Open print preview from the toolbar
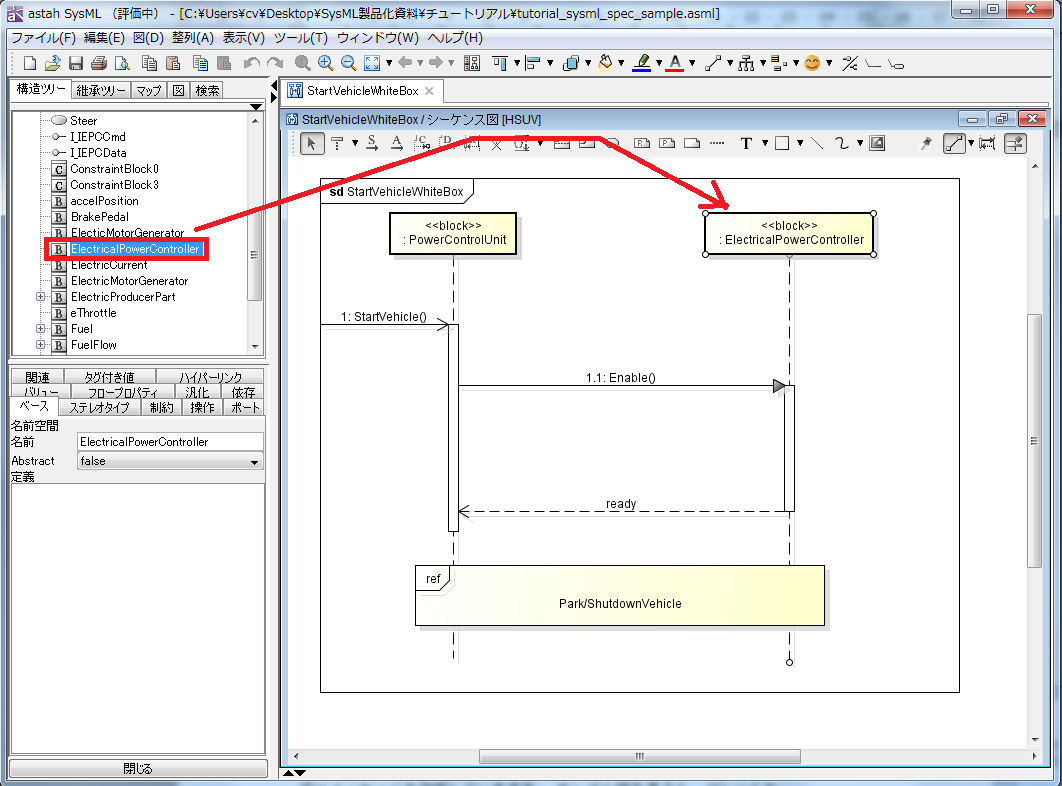 tap(122, 63)
